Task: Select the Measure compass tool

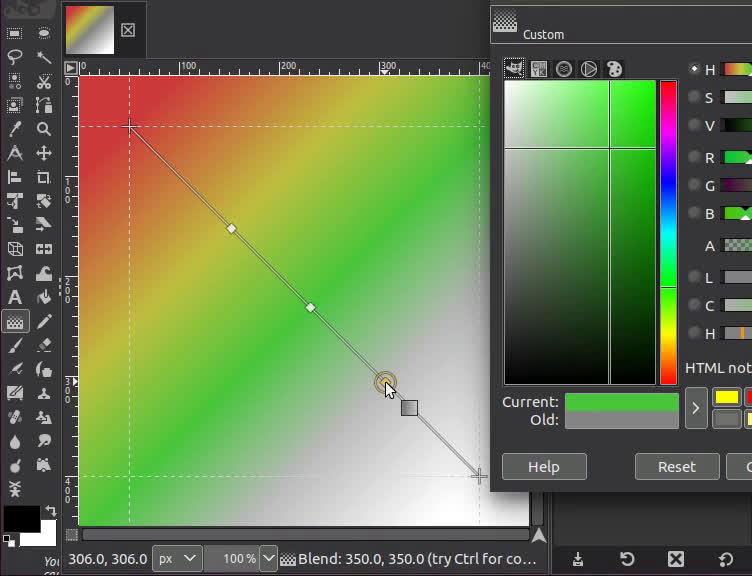Action: pyautogui.click(x=14, y=153)
